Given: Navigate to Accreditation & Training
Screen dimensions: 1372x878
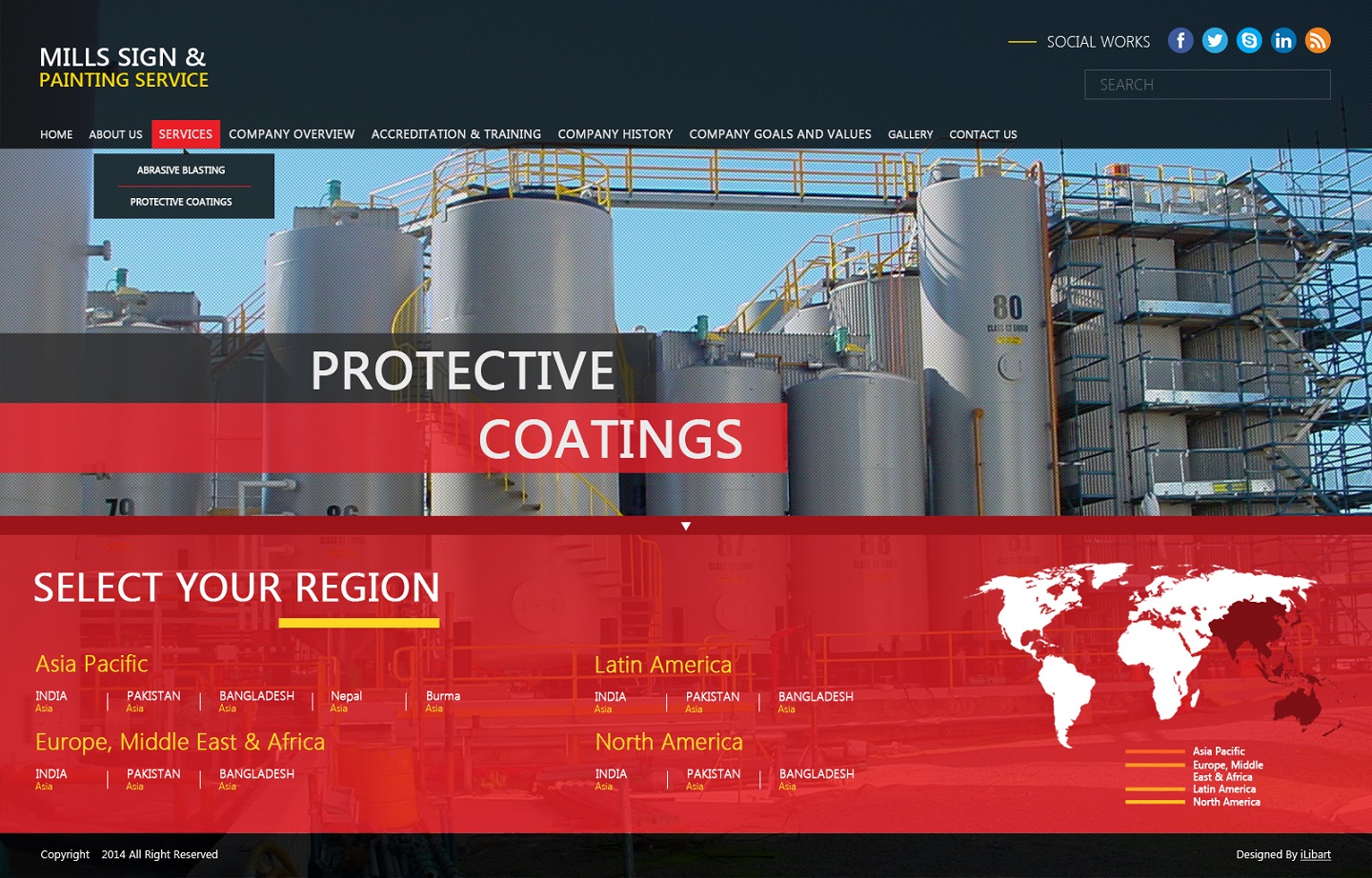Looking at the screenshot, I should (455, 134).
